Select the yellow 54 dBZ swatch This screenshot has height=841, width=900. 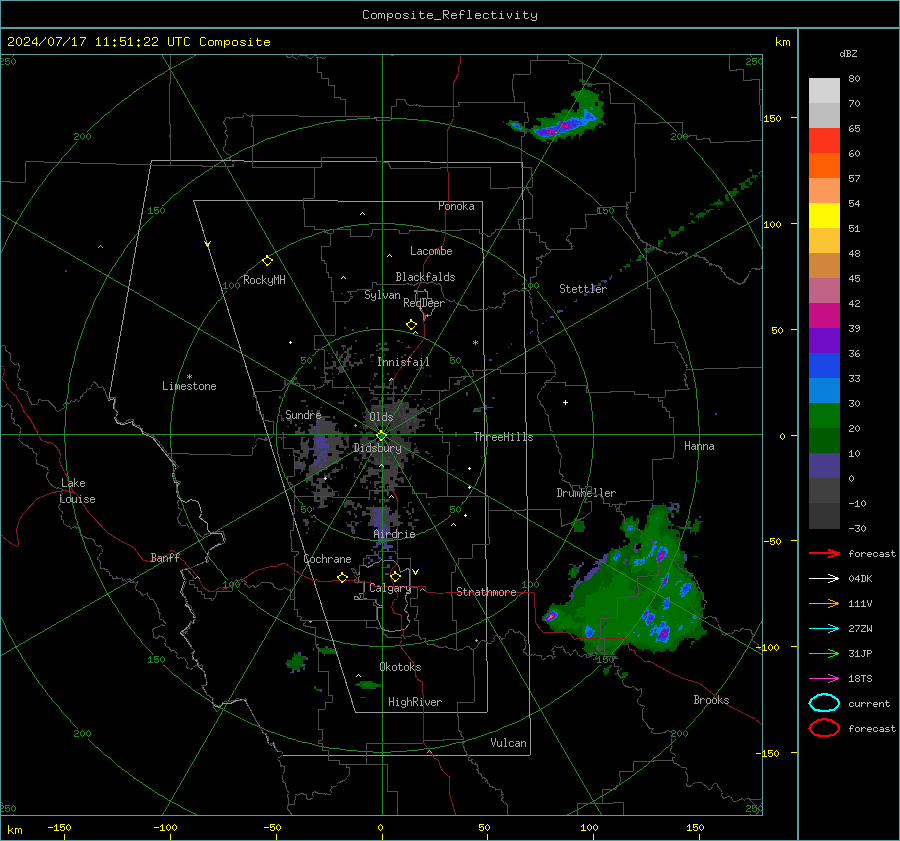[824, 215]
